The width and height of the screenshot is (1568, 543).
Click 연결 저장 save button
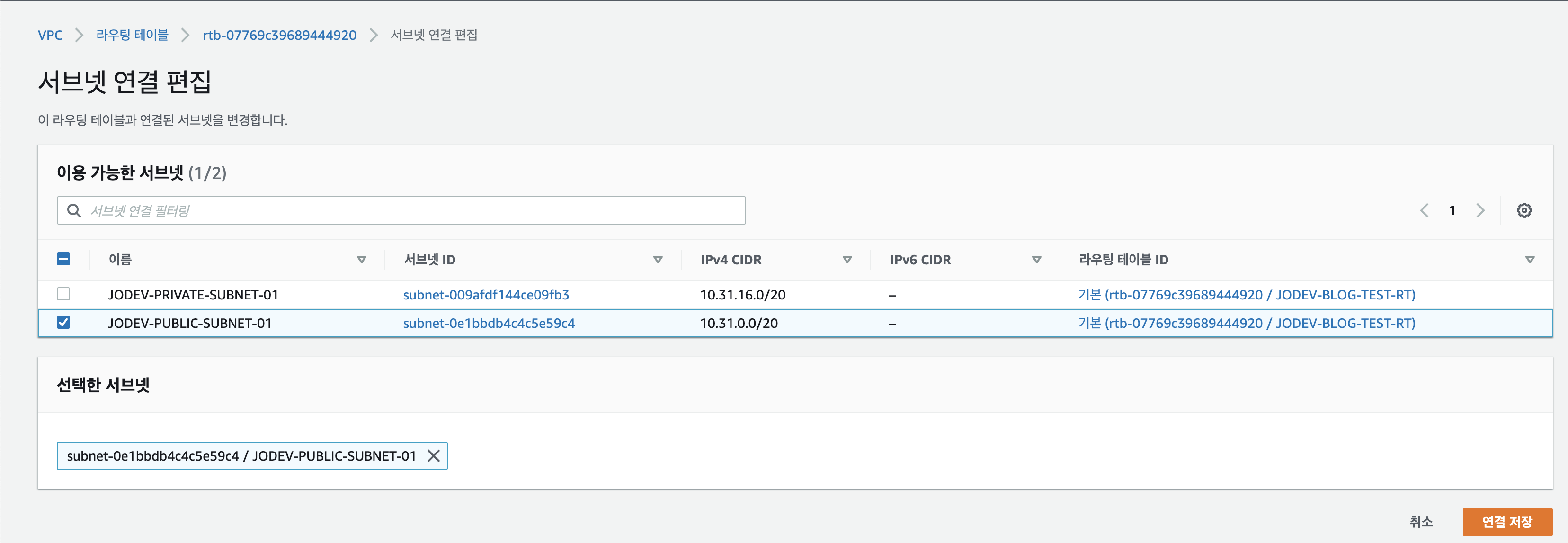coord(1506,522)
